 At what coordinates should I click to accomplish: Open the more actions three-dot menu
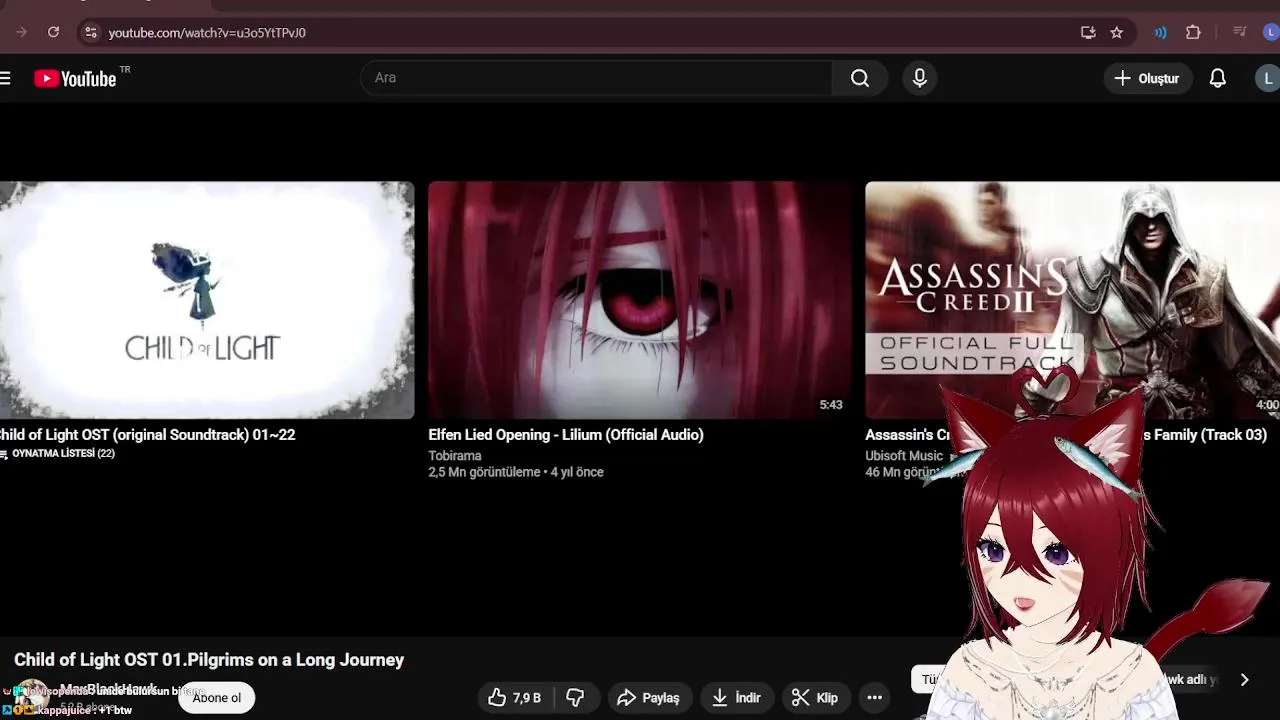pyautogui.click(x=875, y=698)
